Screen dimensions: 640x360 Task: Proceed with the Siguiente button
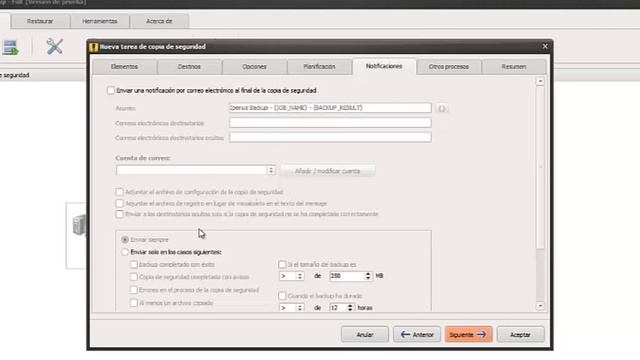(x=469, y=335)
